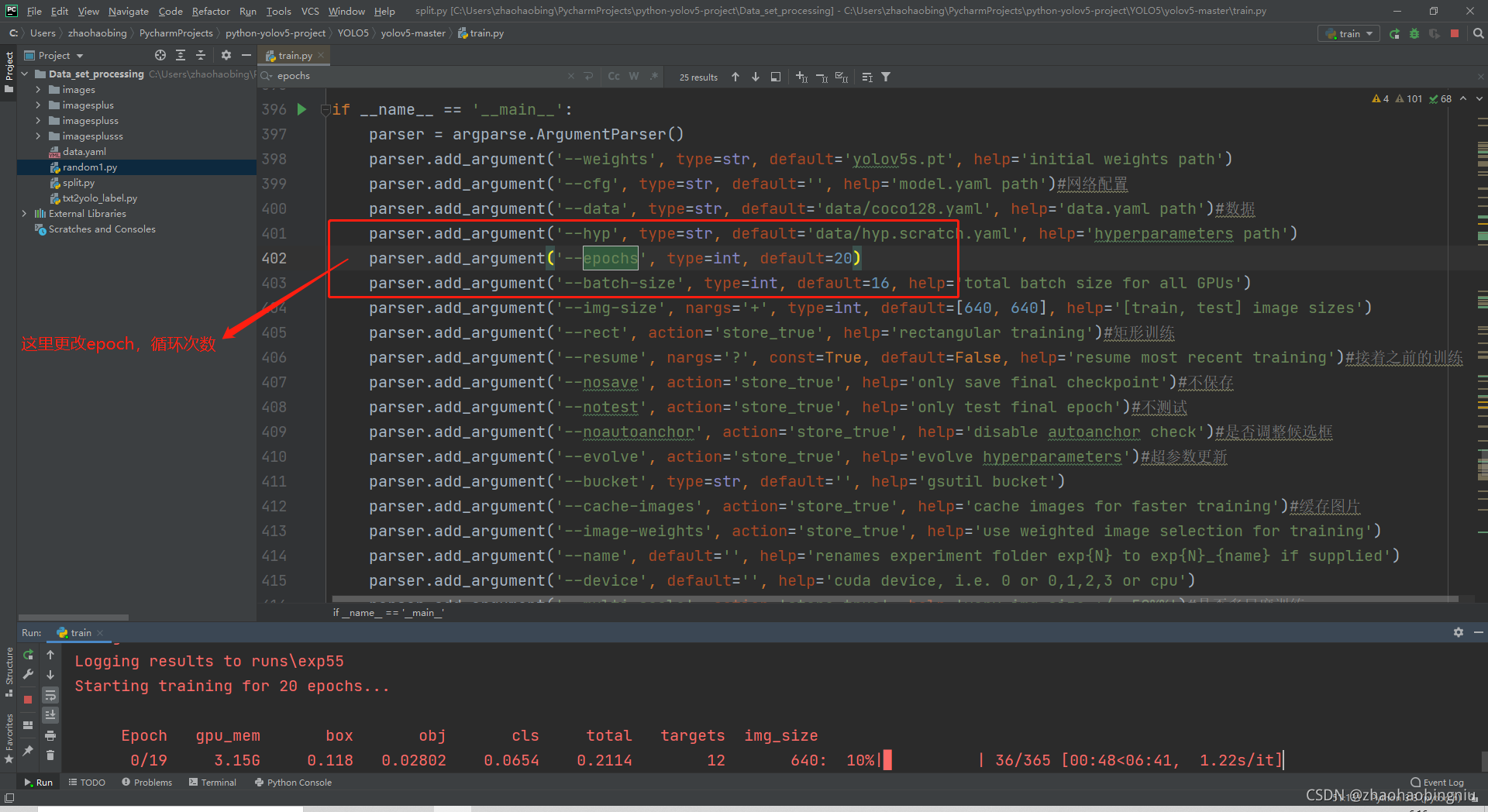1488x812 pixels.
Task: Click the Debug bug icon in top toolbar
Action: [x=1414, y=34]
